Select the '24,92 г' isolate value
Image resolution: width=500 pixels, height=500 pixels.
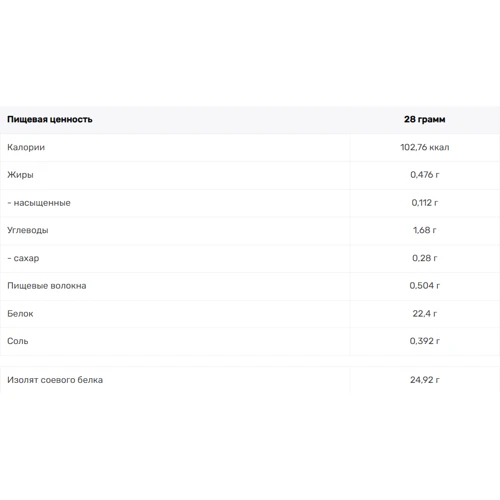pyautogui.click(x=424, y=380)
